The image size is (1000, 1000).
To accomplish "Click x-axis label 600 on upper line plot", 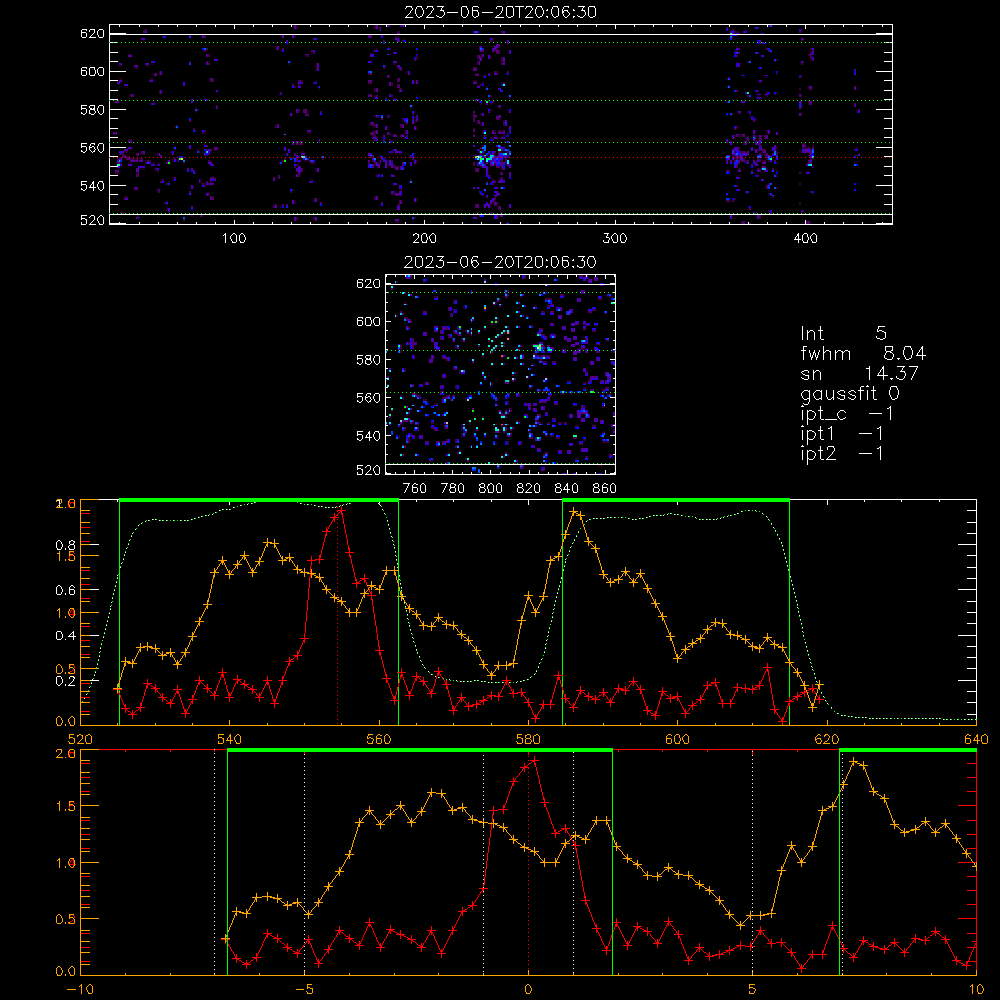I will [677, 739].
